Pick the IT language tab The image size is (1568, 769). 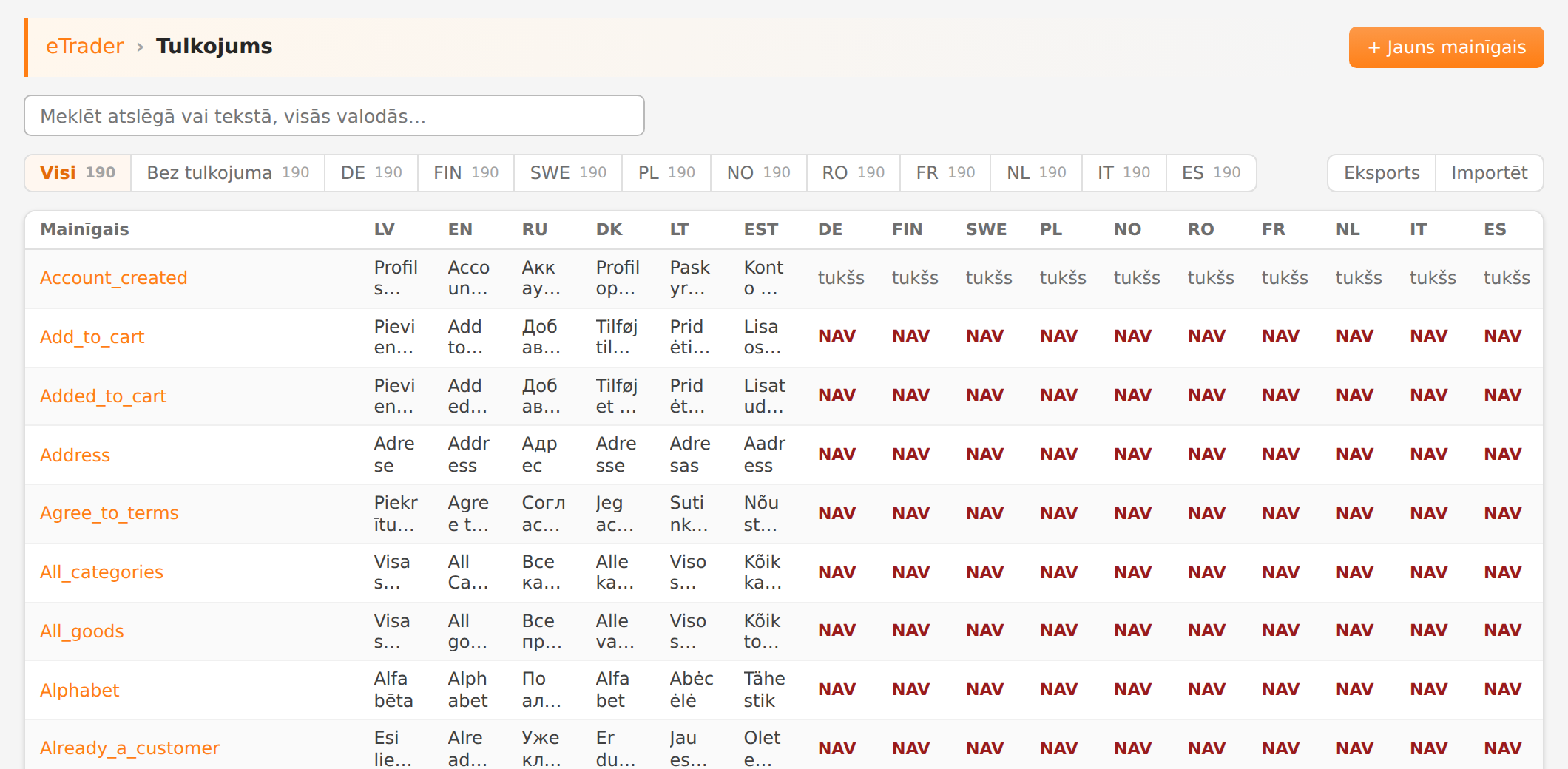coord(1124,173)
